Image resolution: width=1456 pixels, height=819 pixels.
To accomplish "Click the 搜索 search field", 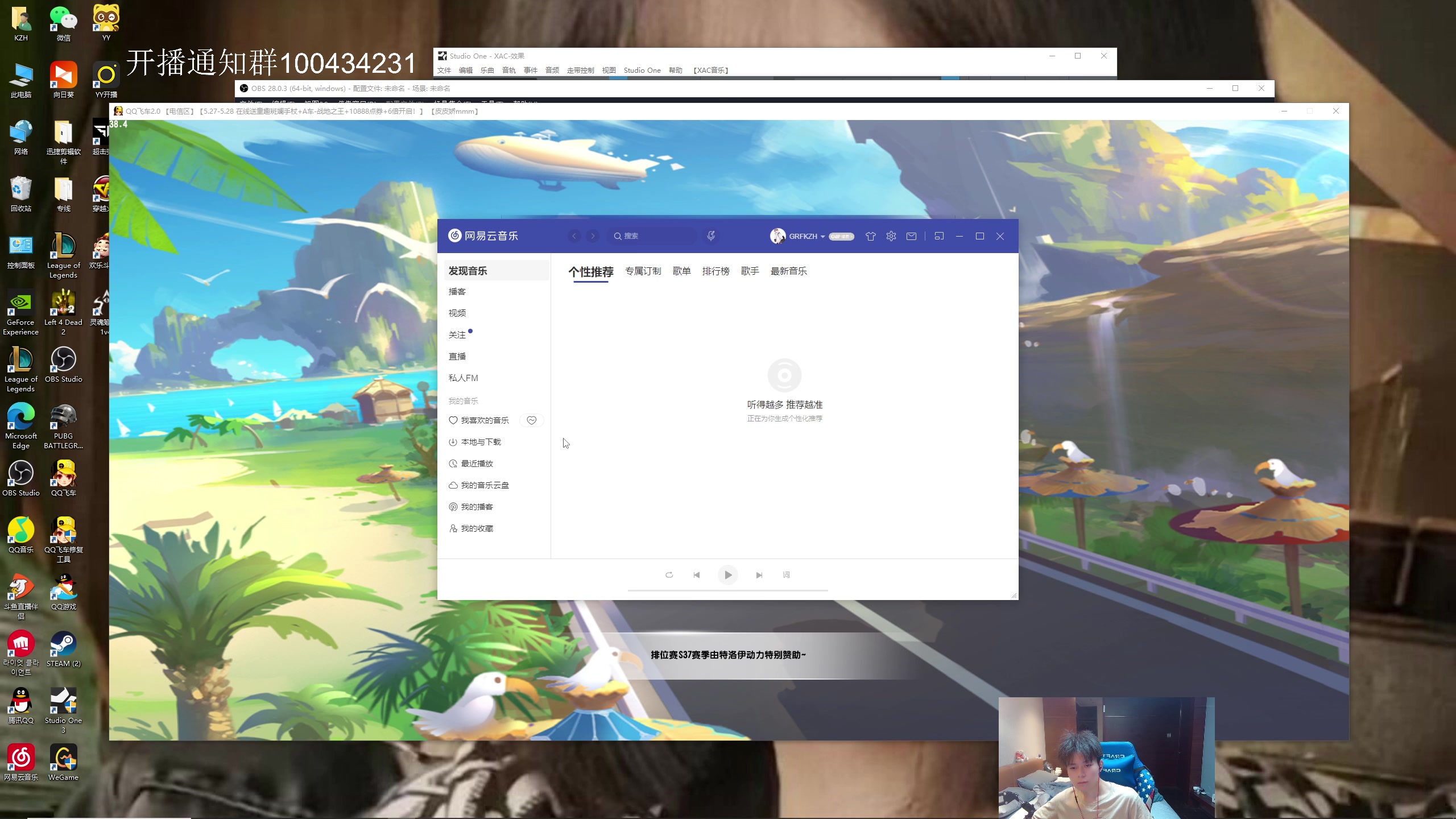I will pos(654,236).
